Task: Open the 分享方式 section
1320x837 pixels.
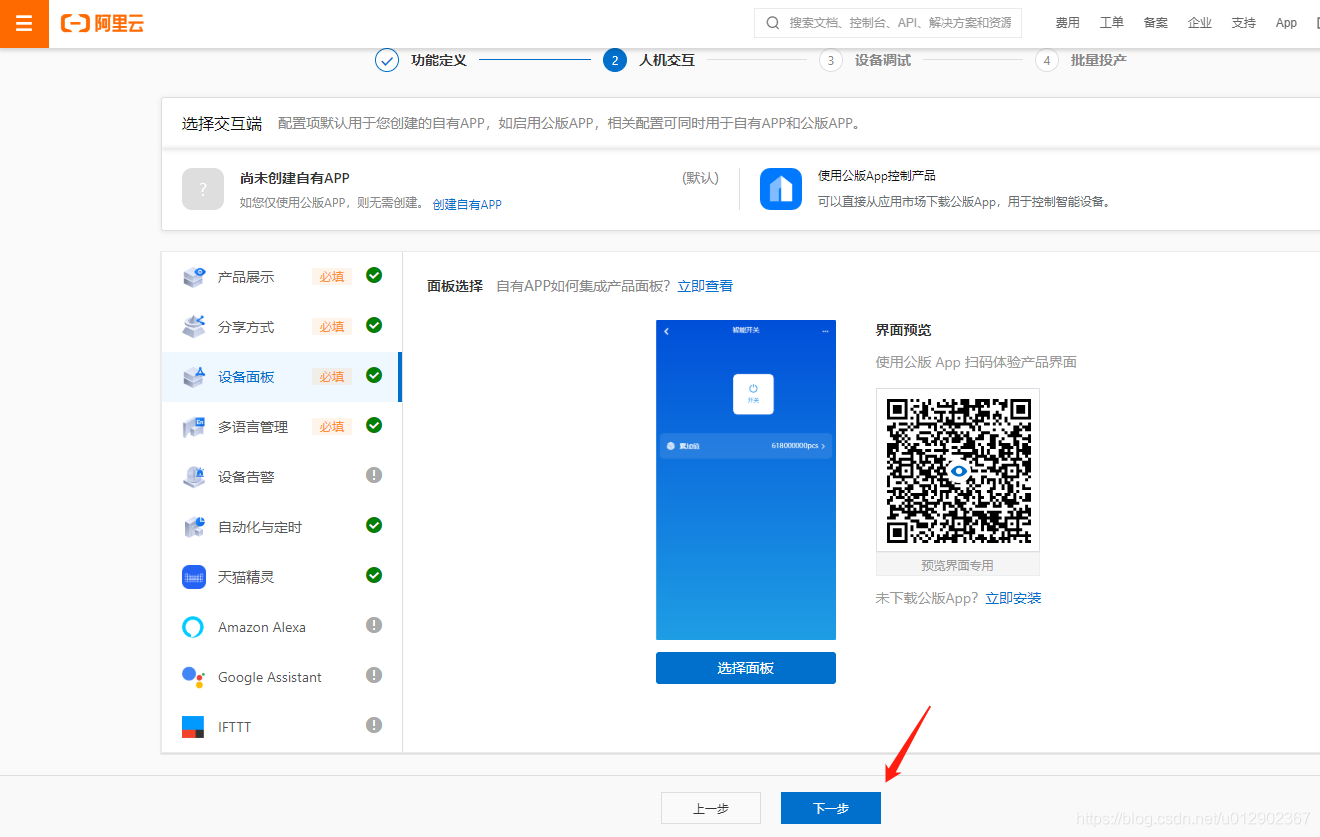Action: [x=281, y=327]
